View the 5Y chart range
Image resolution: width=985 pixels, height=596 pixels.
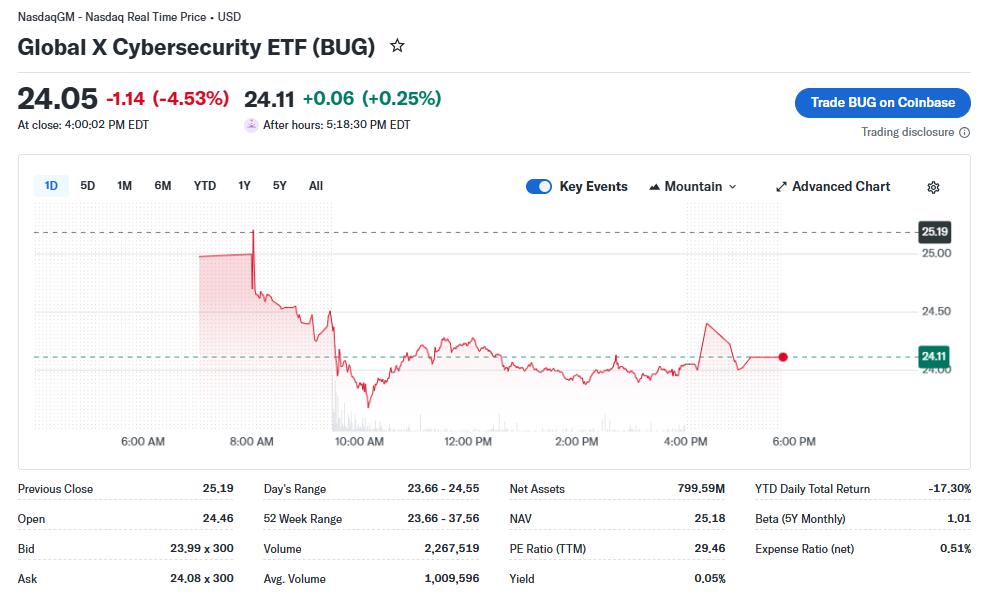point(280,186)
